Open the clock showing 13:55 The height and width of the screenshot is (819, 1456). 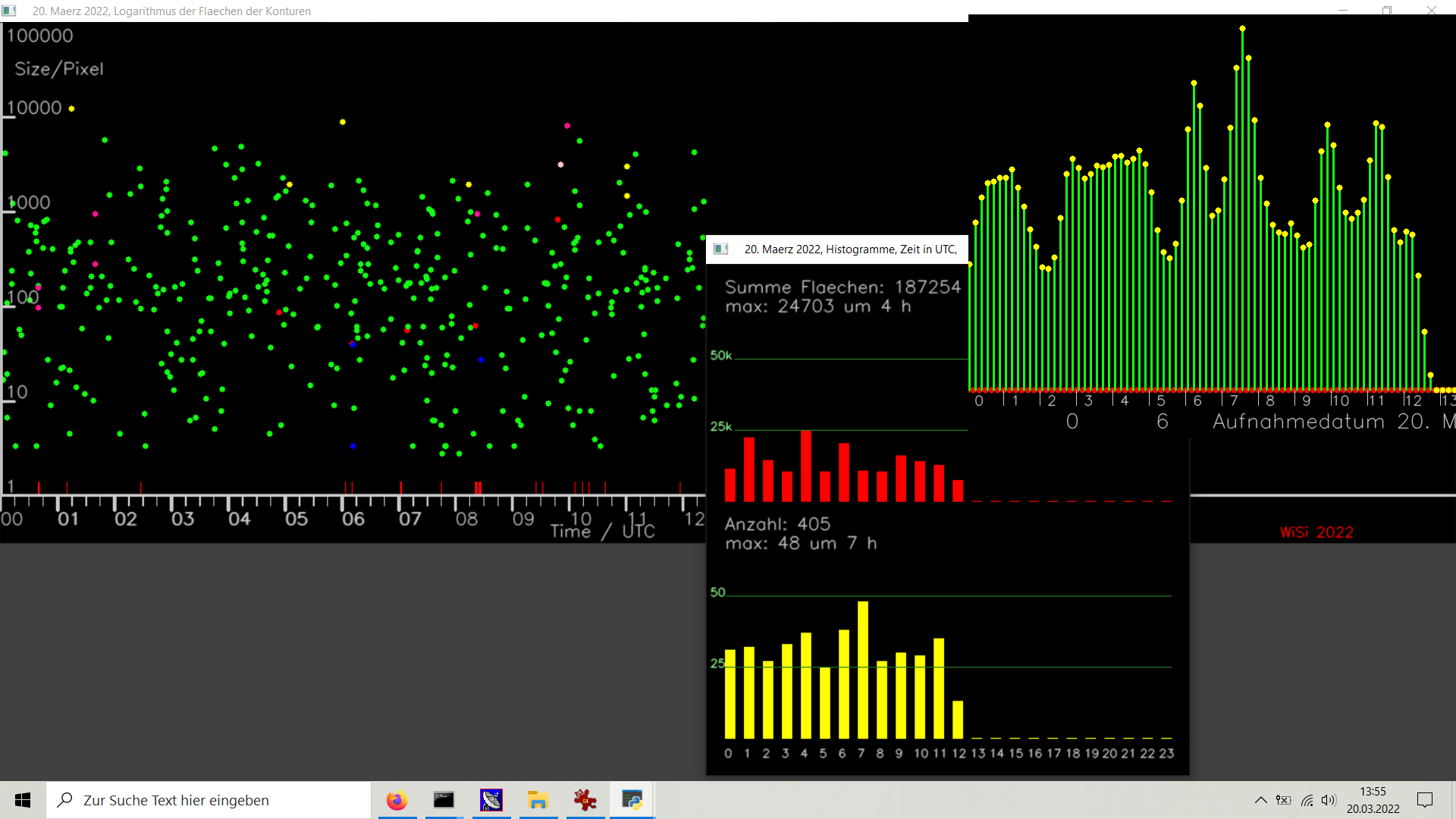[1373, 792]
